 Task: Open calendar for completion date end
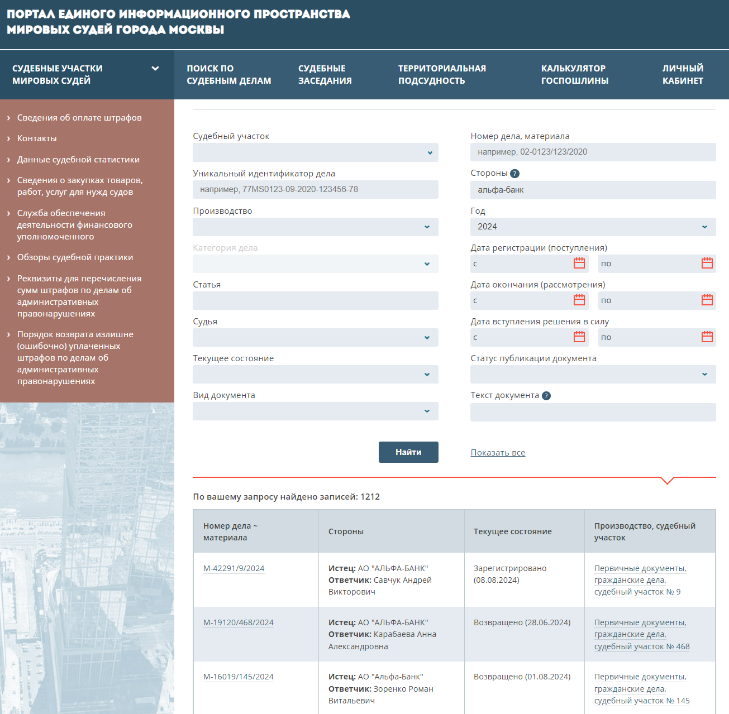707,300
